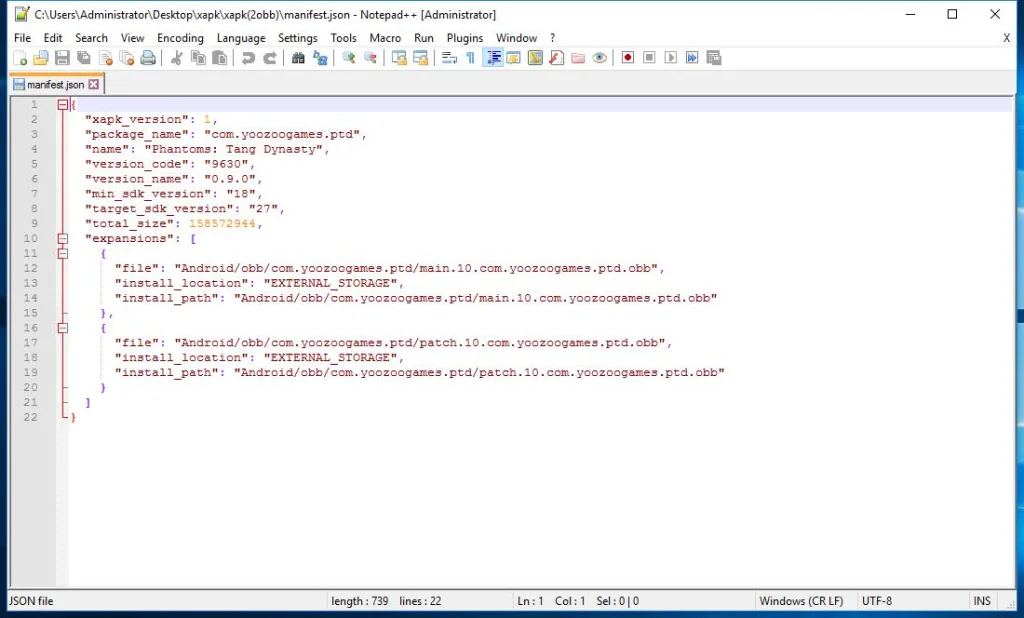Click the Windows (CR LF) status entry
Image resolution: width=1024 pixels, height=618 pixels.
[x=801, y=601]
